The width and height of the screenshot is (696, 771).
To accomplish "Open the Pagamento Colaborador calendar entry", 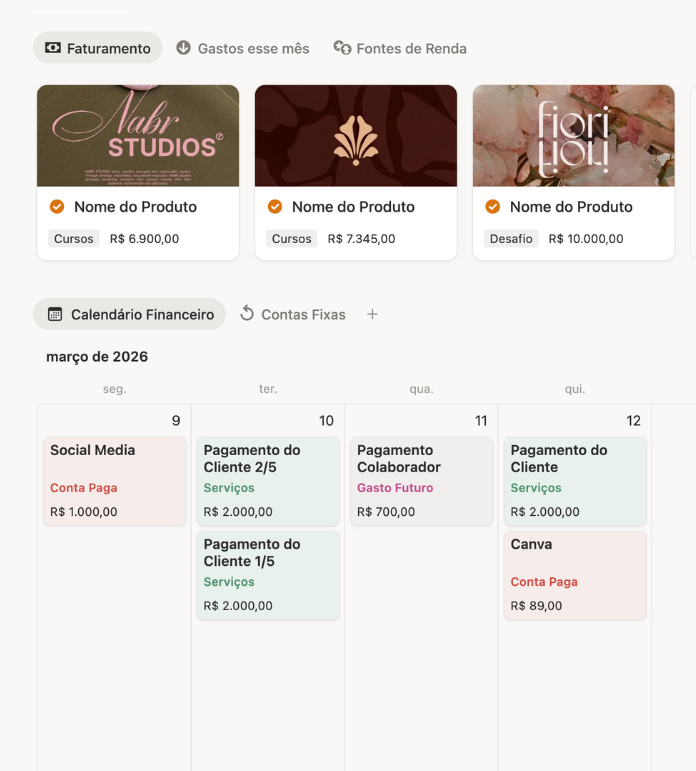I will click(x=421, y=481).
